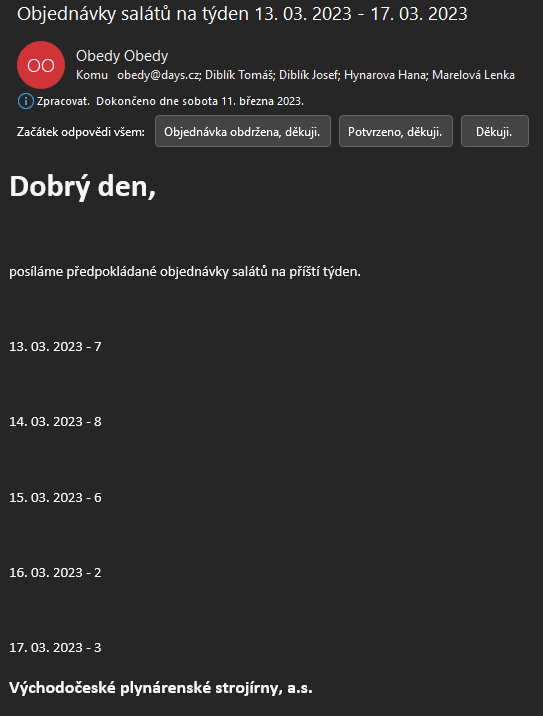Screen dimensions: 543x716
Task: Click the line '17. 03. 2023 - 3'
Action: click(55, 648)
